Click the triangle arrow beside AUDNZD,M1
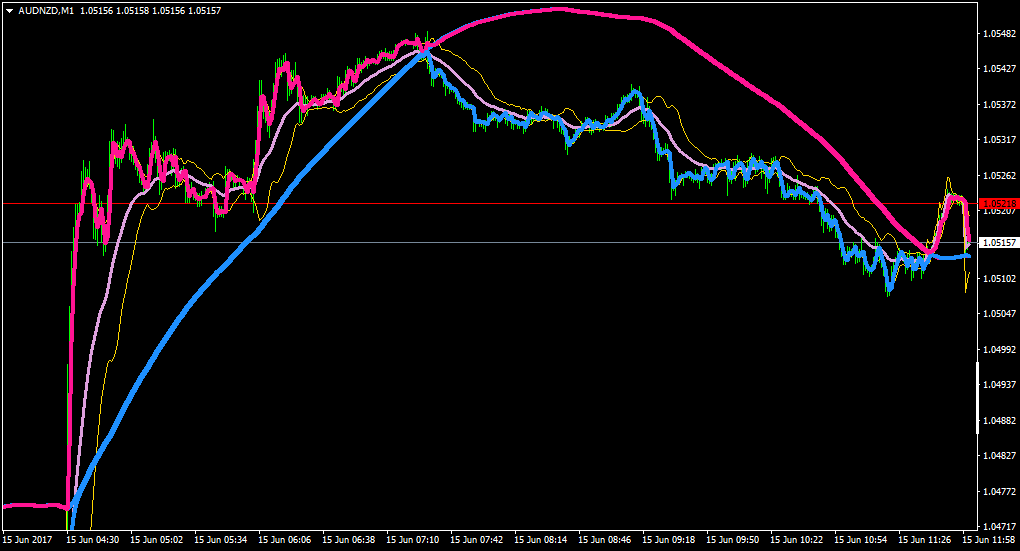The width and height of the screenshot is (1020, 551). click(9, 11)
